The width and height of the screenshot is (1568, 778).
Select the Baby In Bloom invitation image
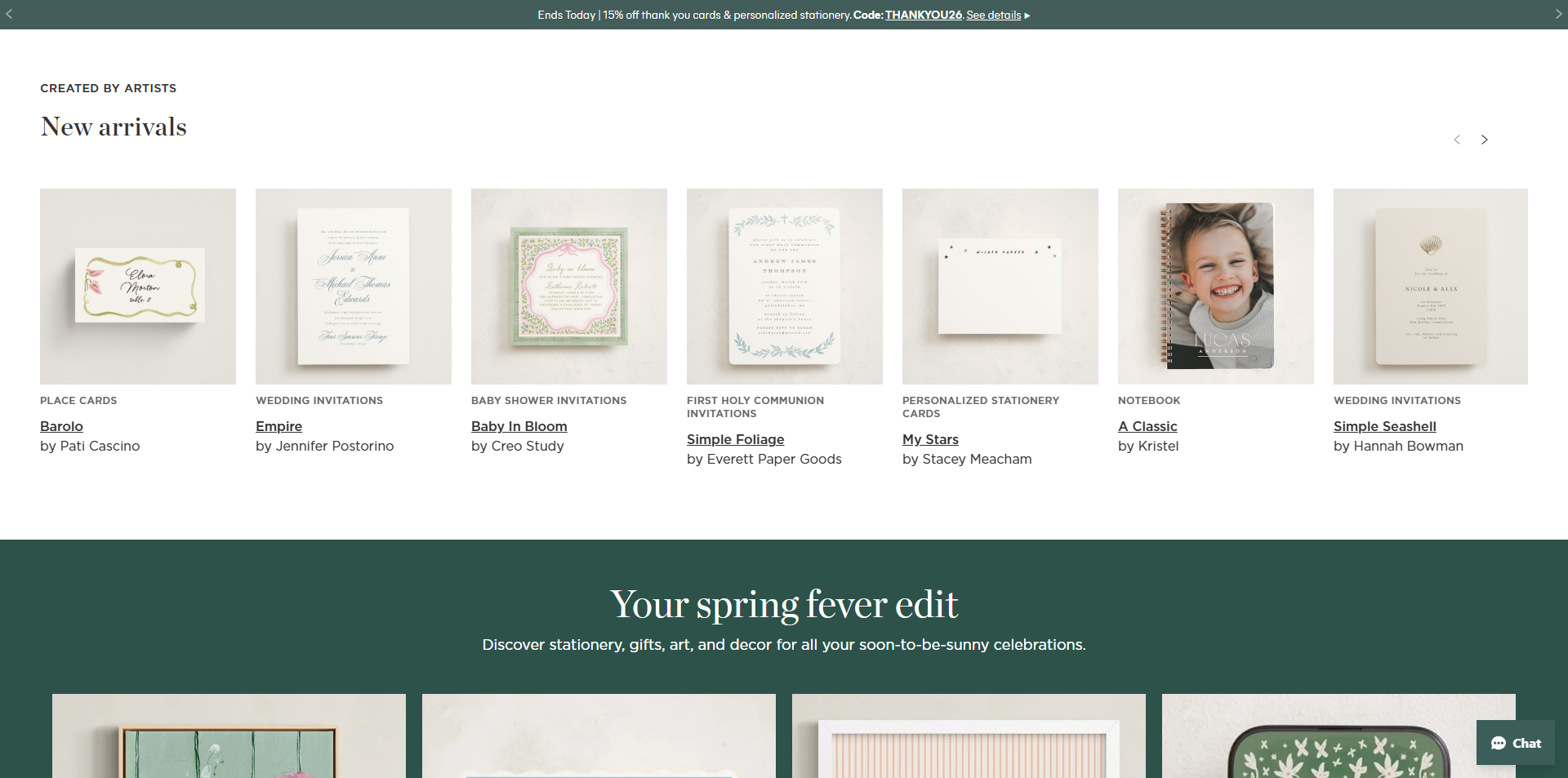569,287
